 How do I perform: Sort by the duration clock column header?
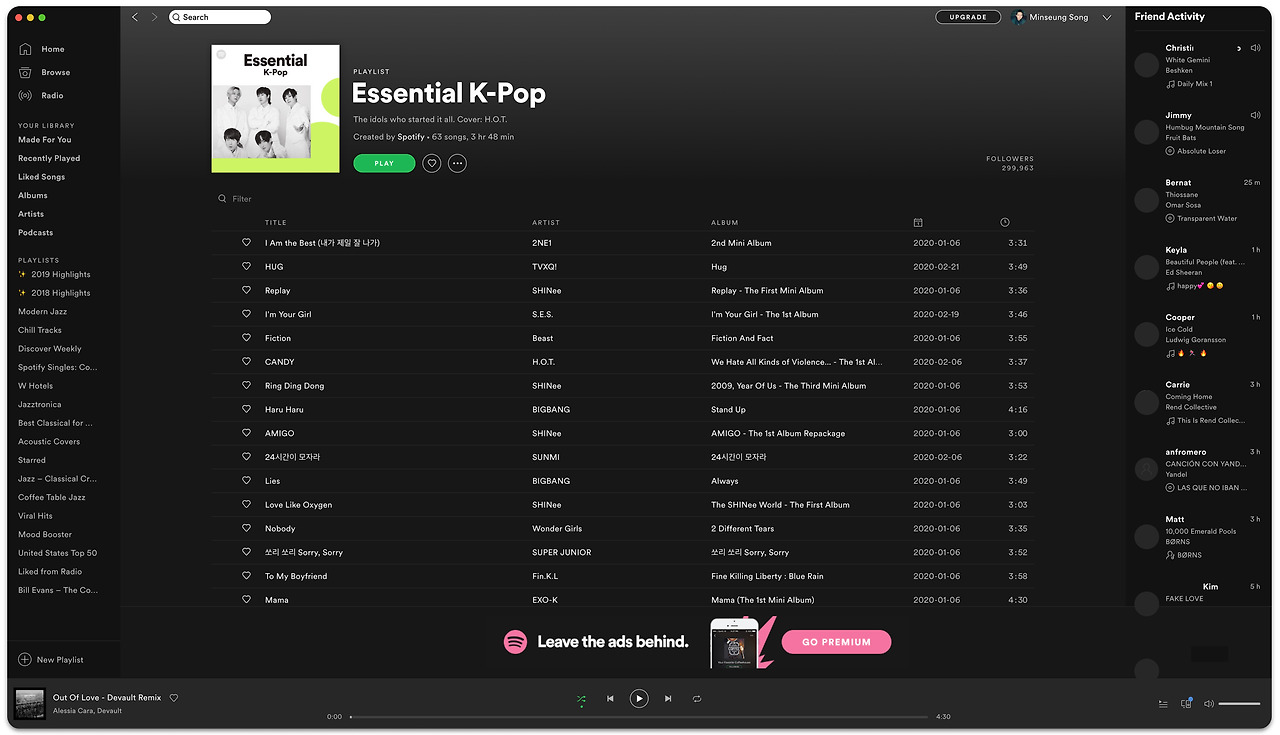(1005, 222)
